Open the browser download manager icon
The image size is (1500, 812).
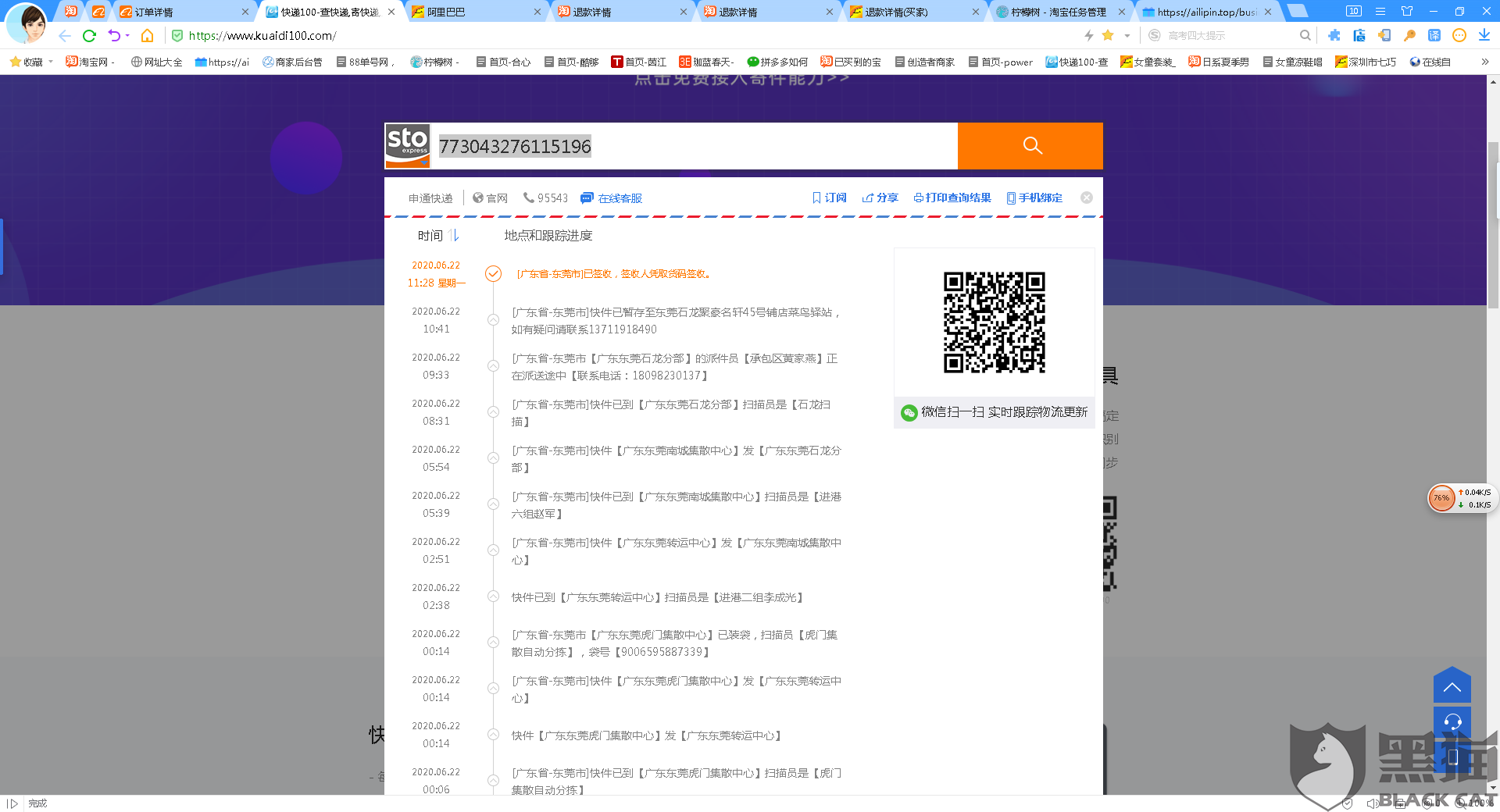1484,35
